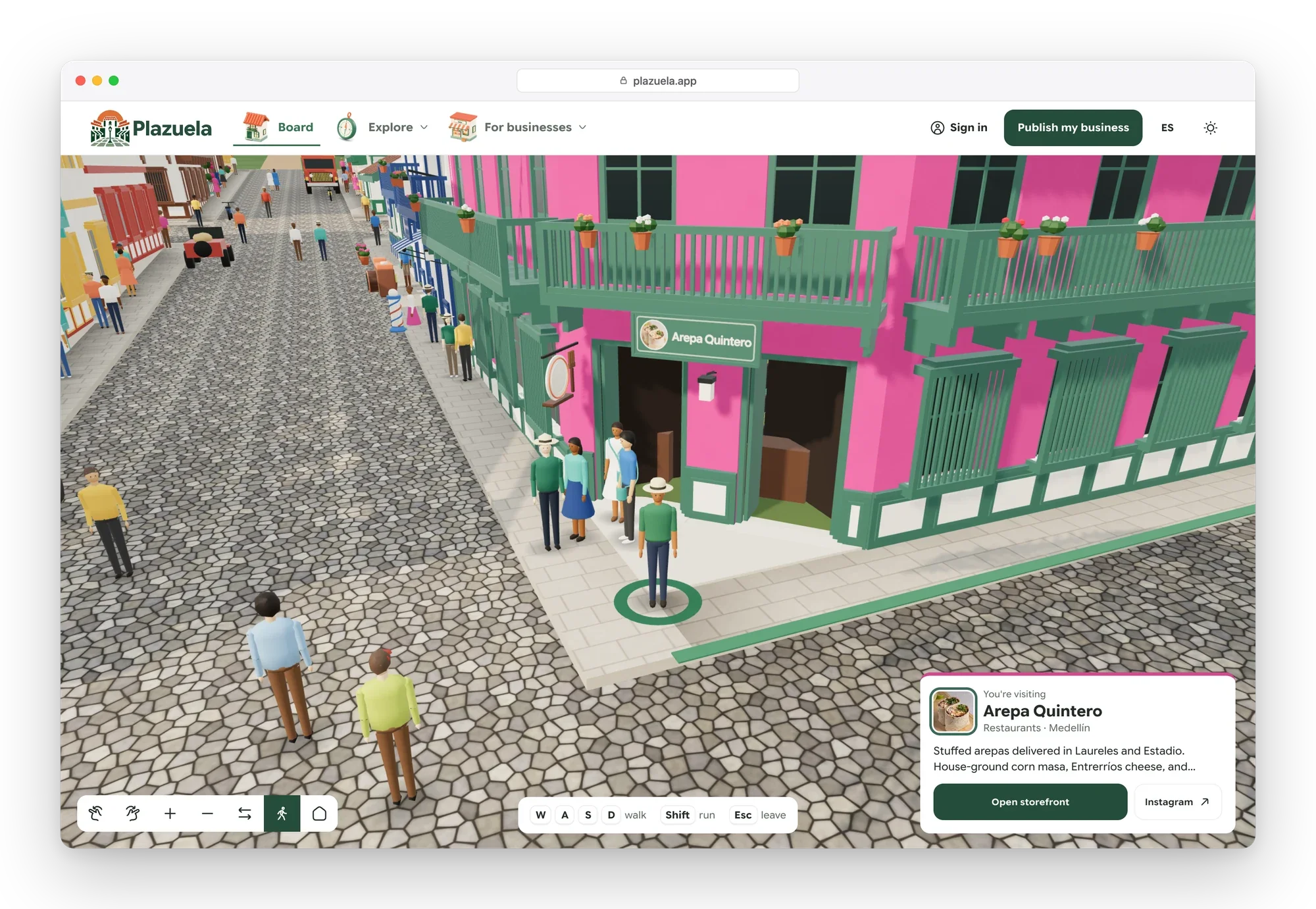Open the Board tab
This screenshot has width=1316, height=909.
277,127
